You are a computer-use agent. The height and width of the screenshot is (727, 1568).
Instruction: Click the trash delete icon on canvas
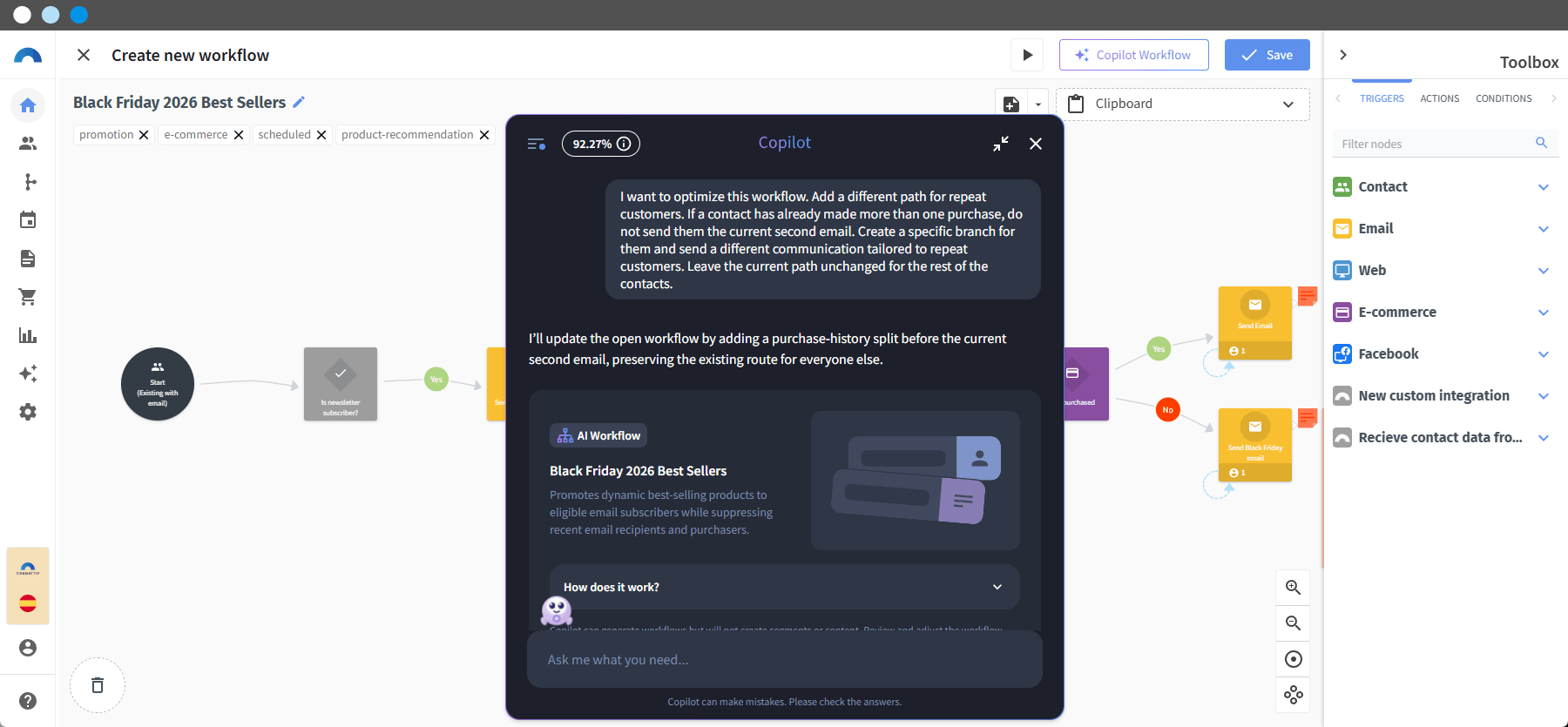(98, 685)
